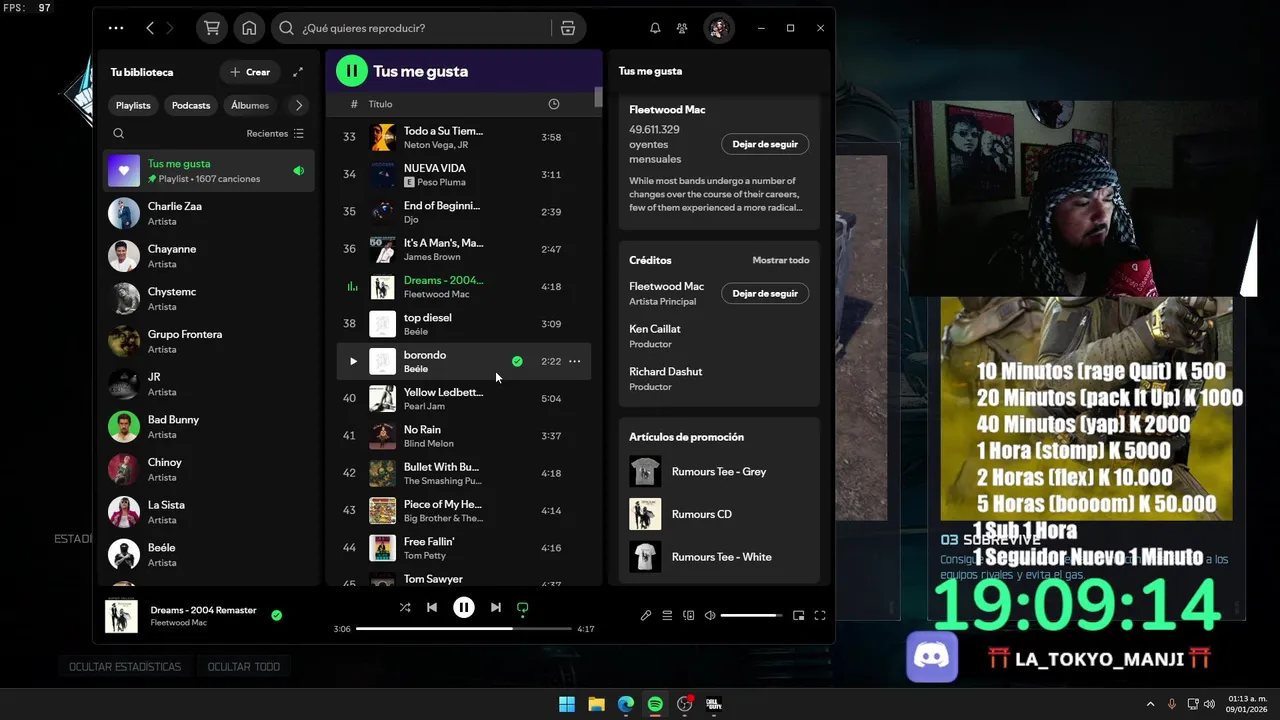Click the Beéle artist link under top diesel
The width and height of the screenshot is (1280, 720).
[416, 331]
